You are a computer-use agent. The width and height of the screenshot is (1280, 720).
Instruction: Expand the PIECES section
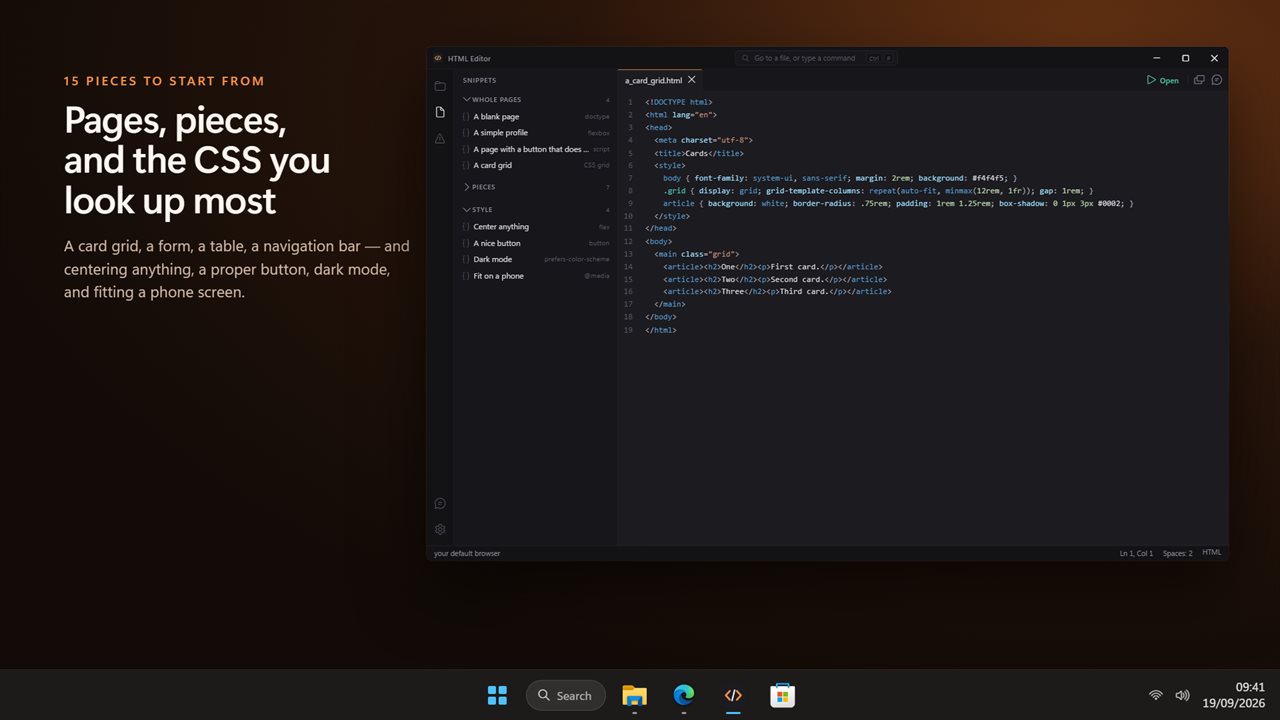point(536,187)
